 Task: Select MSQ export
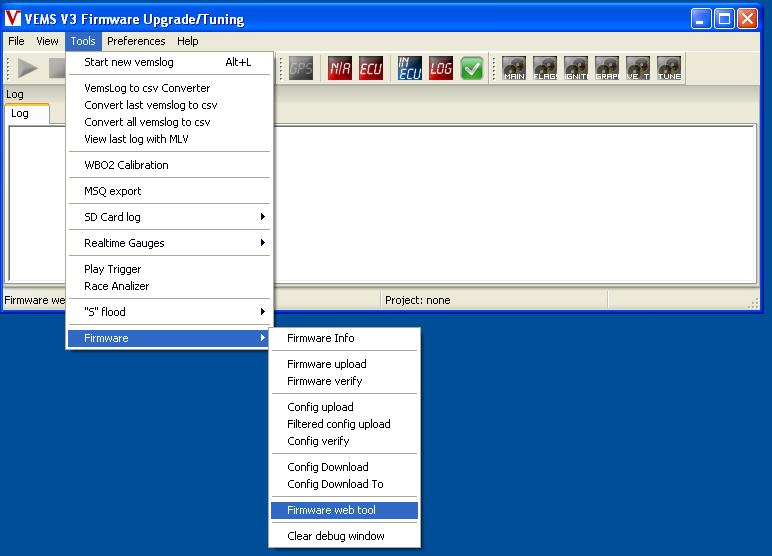169,191
